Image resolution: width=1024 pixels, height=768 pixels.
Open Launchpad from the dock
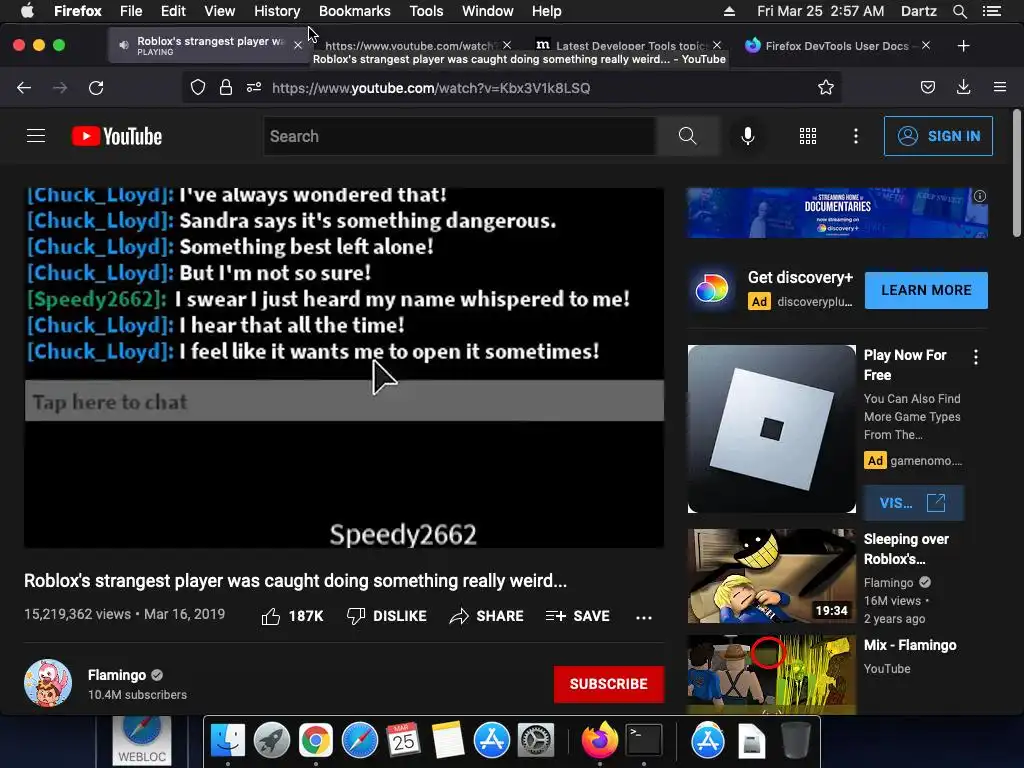tap(272, 741)
